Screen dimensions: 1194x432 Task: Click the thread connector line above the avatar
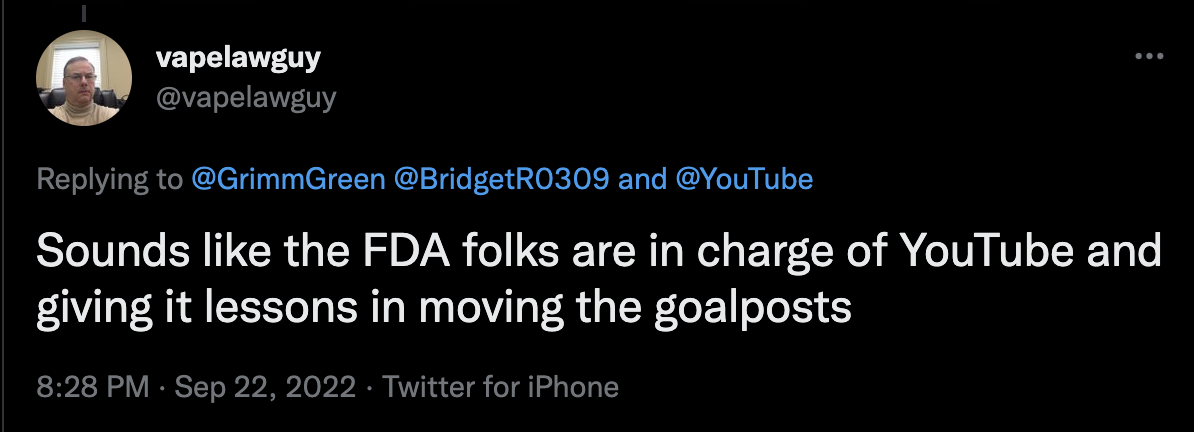click(x=84, y=14)
